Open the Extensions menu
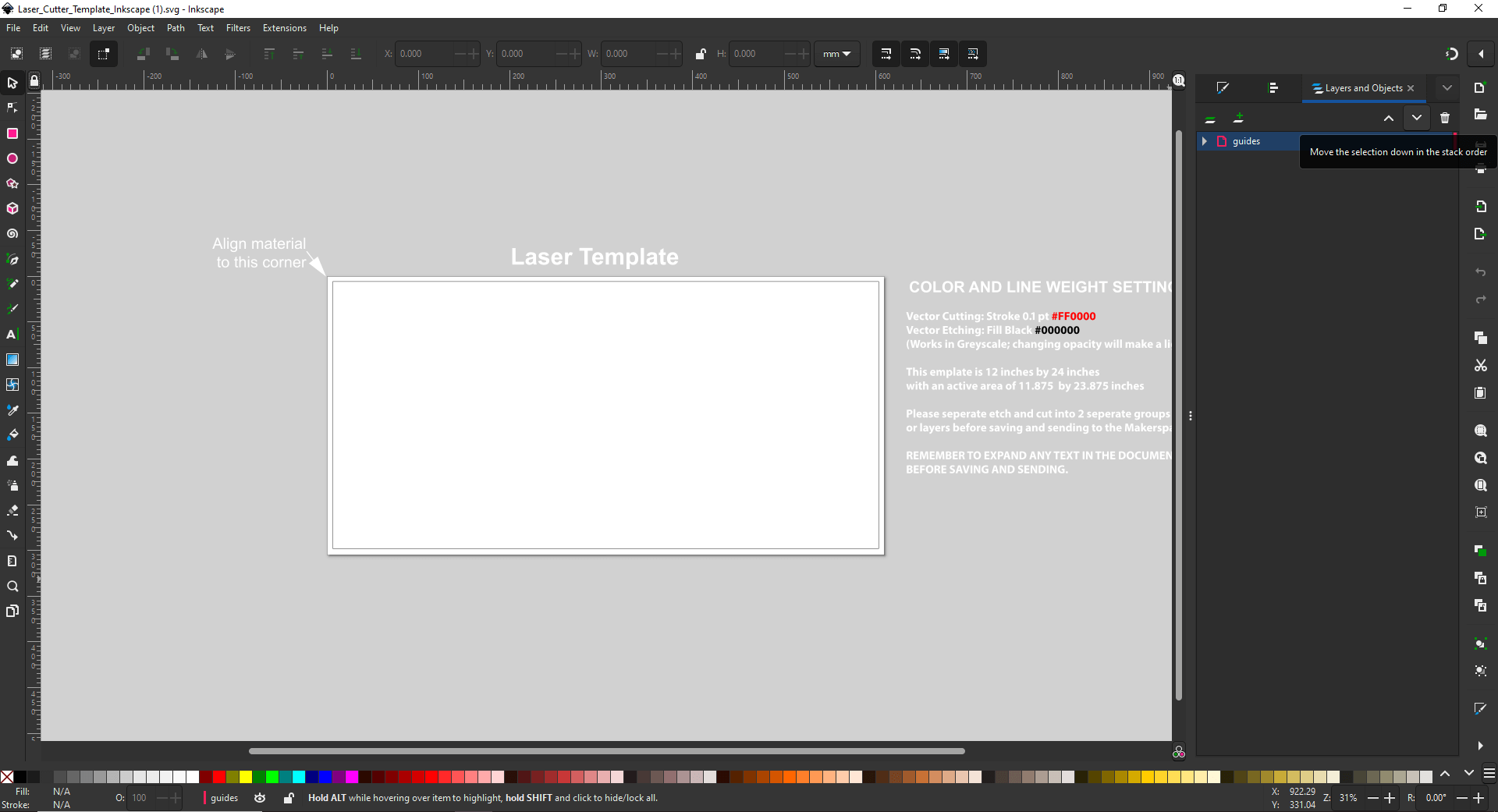 coord(284,28)
